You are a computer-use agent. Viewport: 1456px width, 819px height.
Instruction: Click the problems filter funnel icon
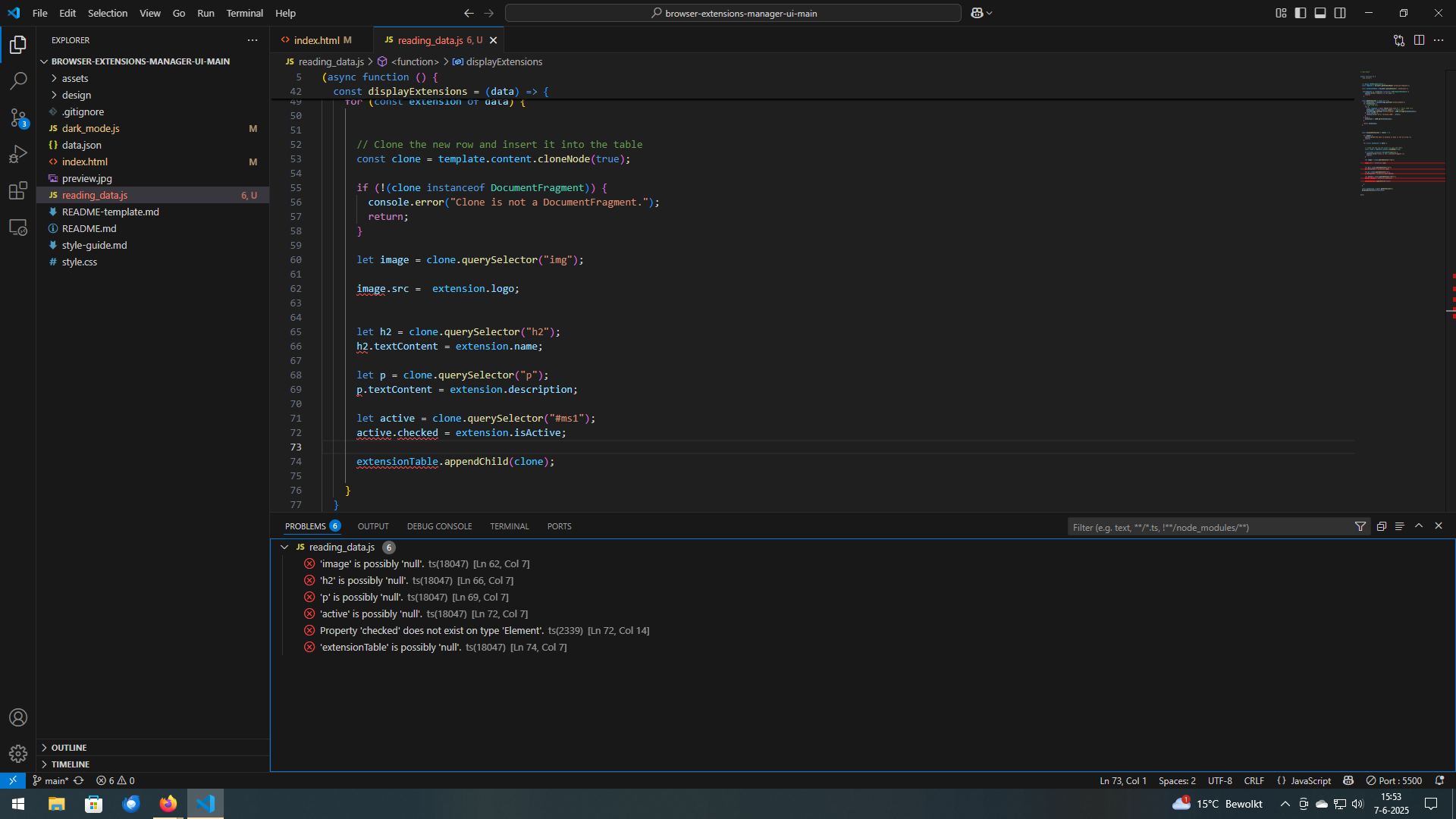point(1360,526)
